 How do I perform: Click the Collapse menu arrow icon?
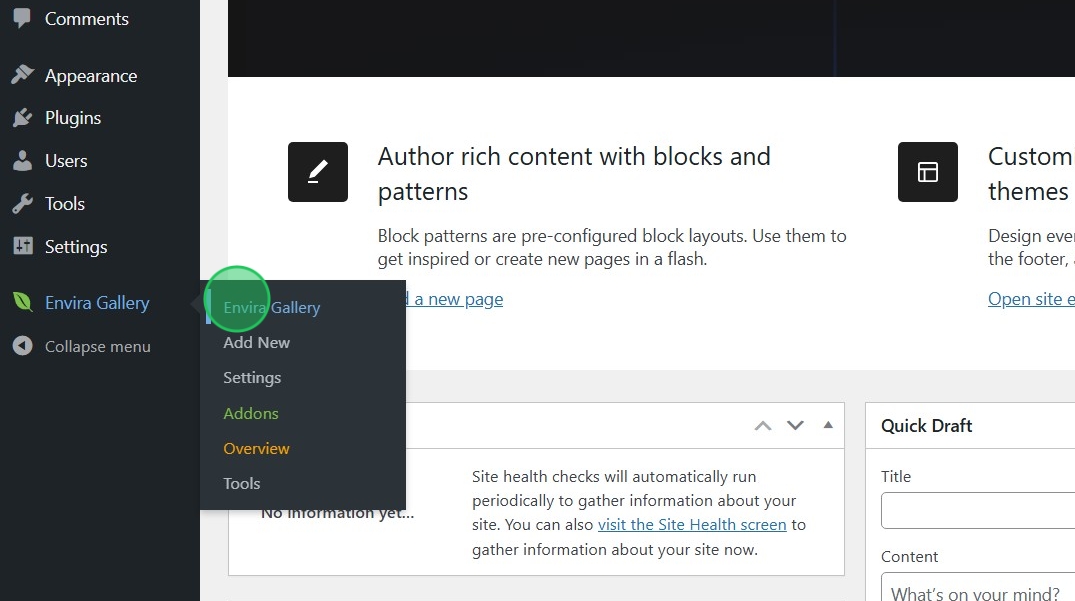click(22, 346)
